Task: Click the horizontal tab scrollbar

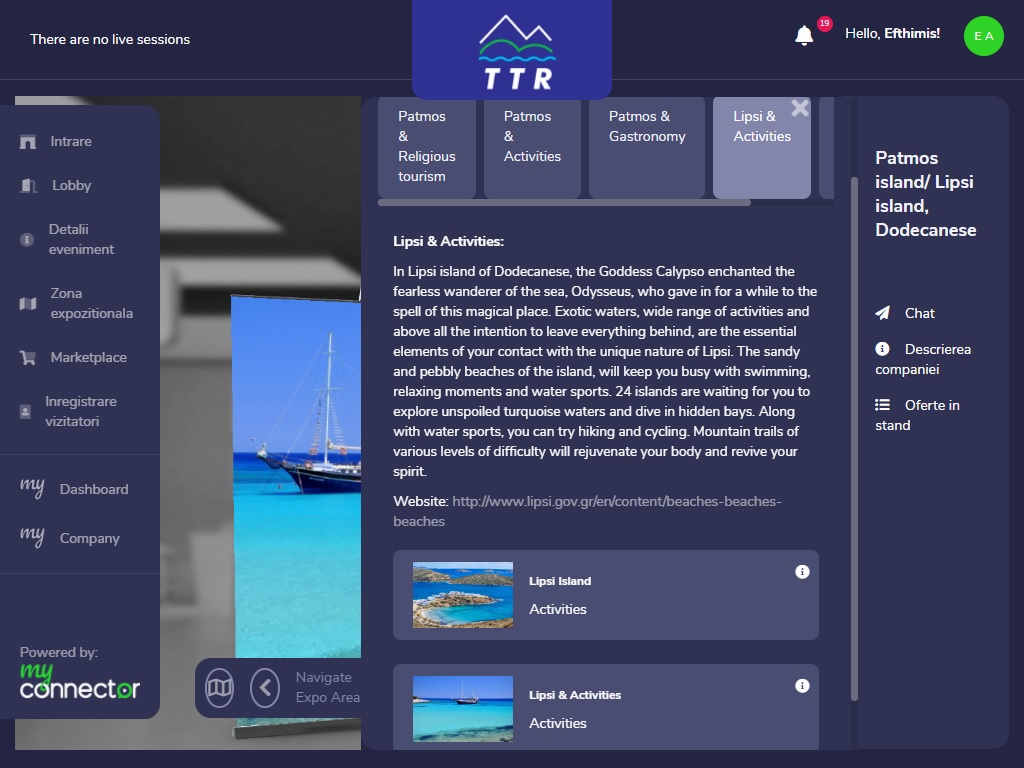Action: click(564, 203)
